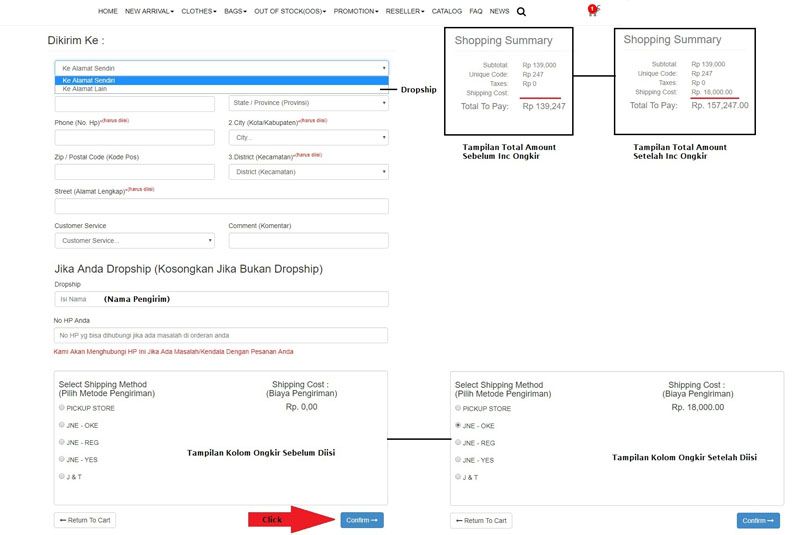This screenshot has height=535, width=800.
Task: Open the FAQ page link
Action: [x=476, y=11]
